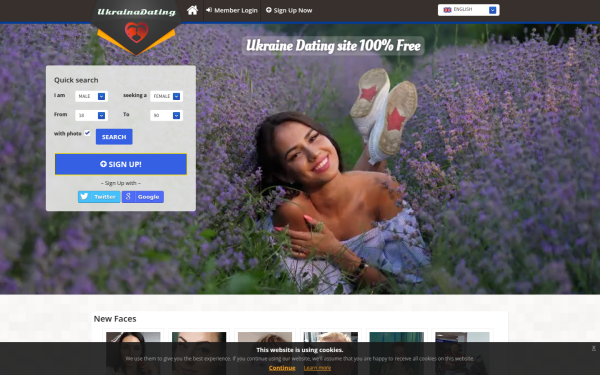Click the Google g icon
Screen dimensions: 600x375
[128, 197]
